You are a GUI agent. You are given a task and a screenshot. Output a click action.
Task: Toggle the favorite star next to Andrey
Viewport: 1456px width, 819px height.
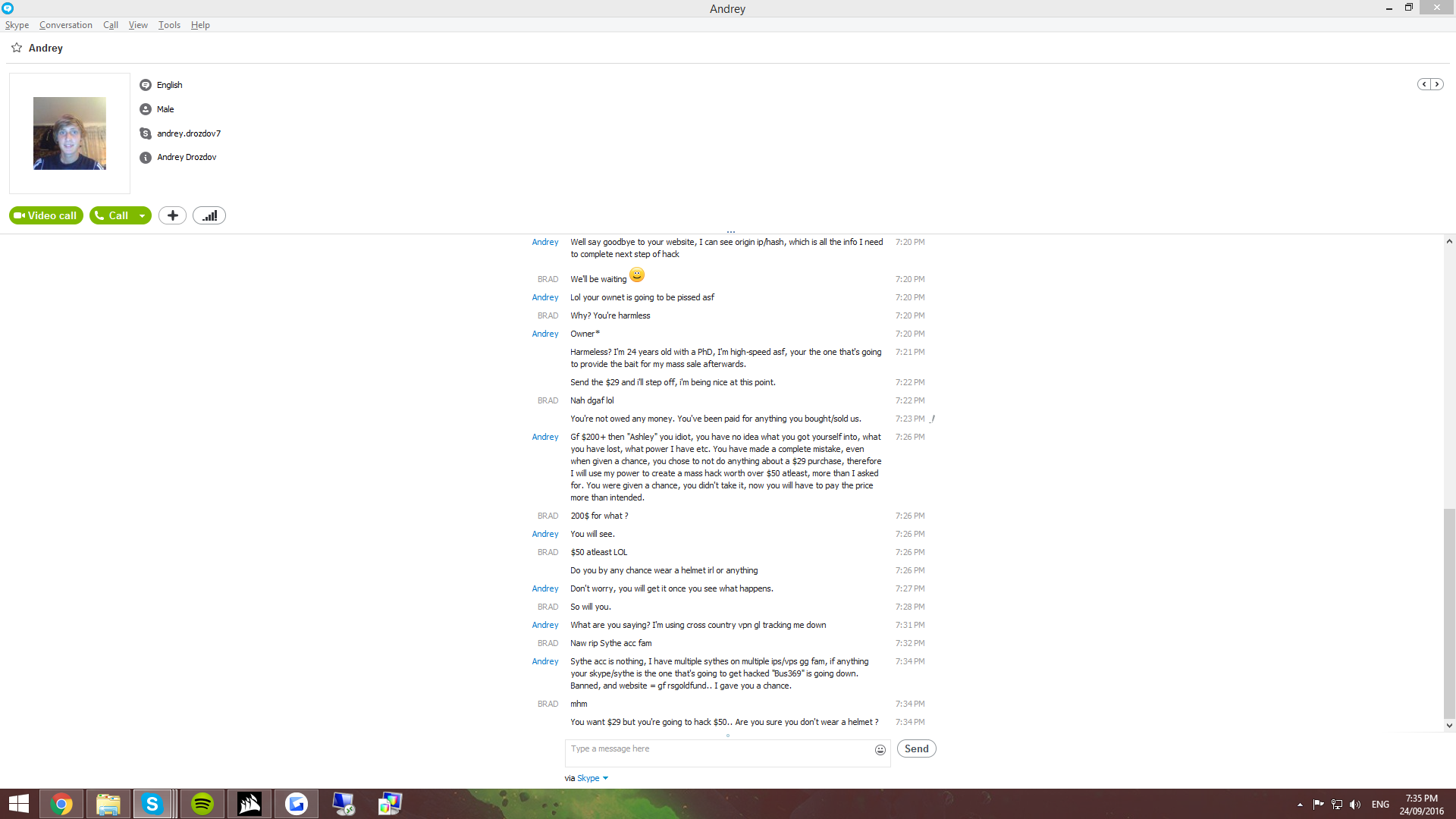coord(17,48)
